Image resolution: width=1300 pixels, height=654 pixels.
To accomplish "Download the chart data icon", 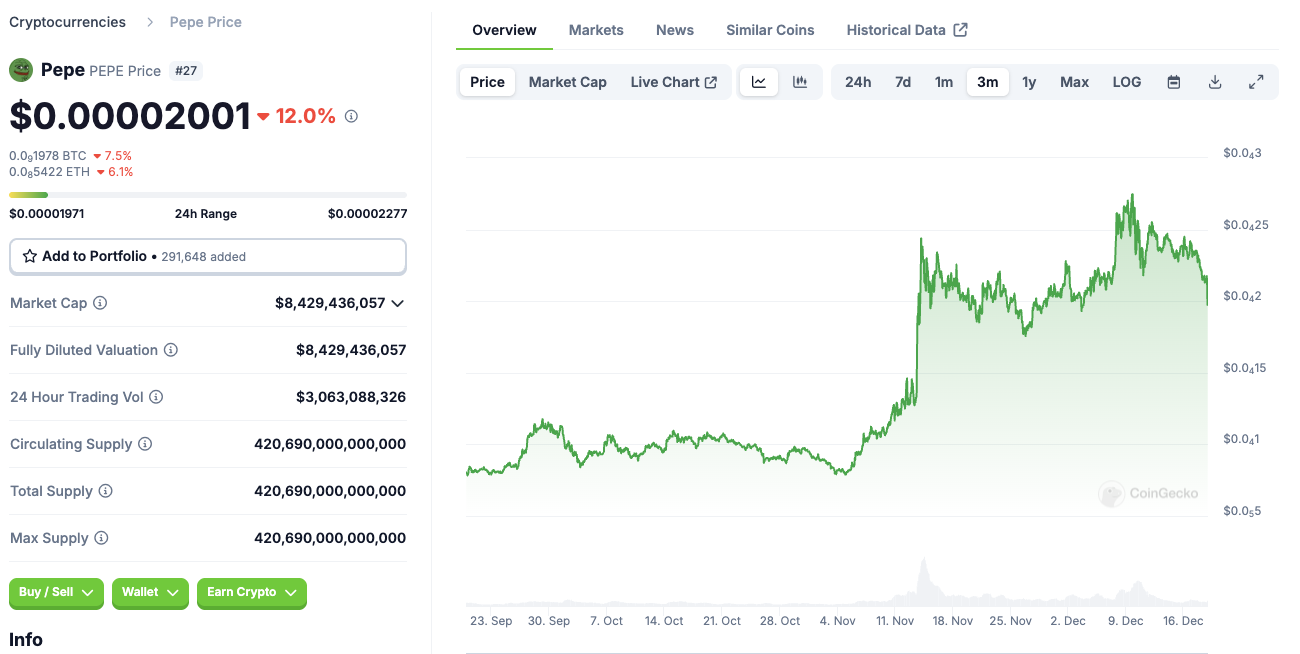I will point(1215,82).
